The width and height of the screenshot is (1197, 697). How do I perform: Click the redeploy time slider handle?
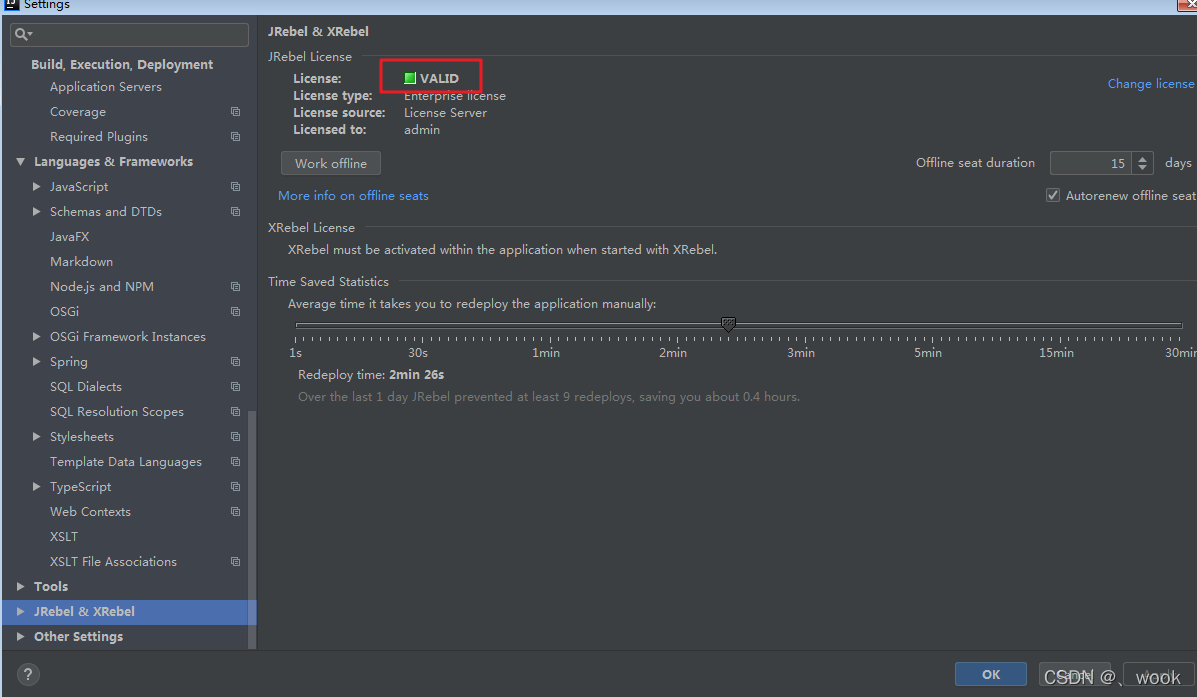[728, 324]
